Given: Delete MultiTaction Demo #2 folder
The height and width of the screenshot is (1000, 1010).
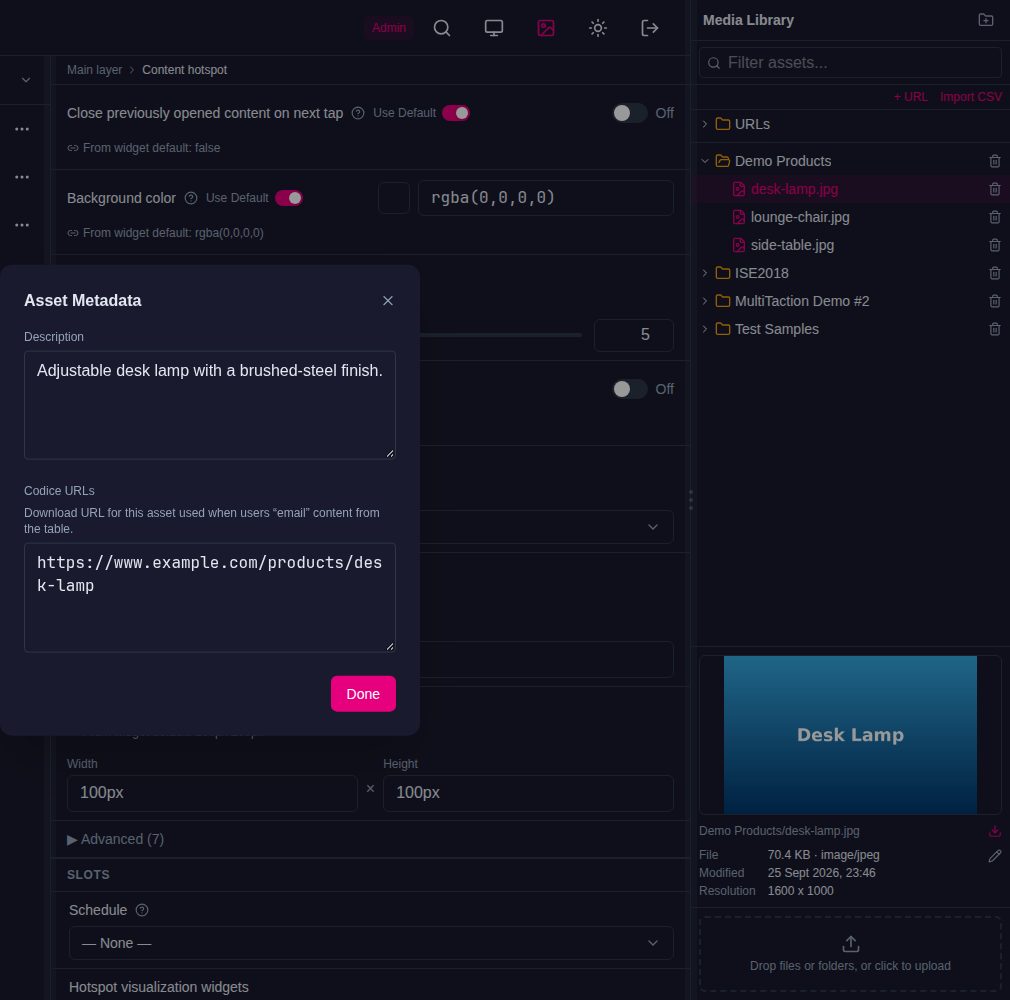Looking at the screenshot, I should click(x=995, y=301).
